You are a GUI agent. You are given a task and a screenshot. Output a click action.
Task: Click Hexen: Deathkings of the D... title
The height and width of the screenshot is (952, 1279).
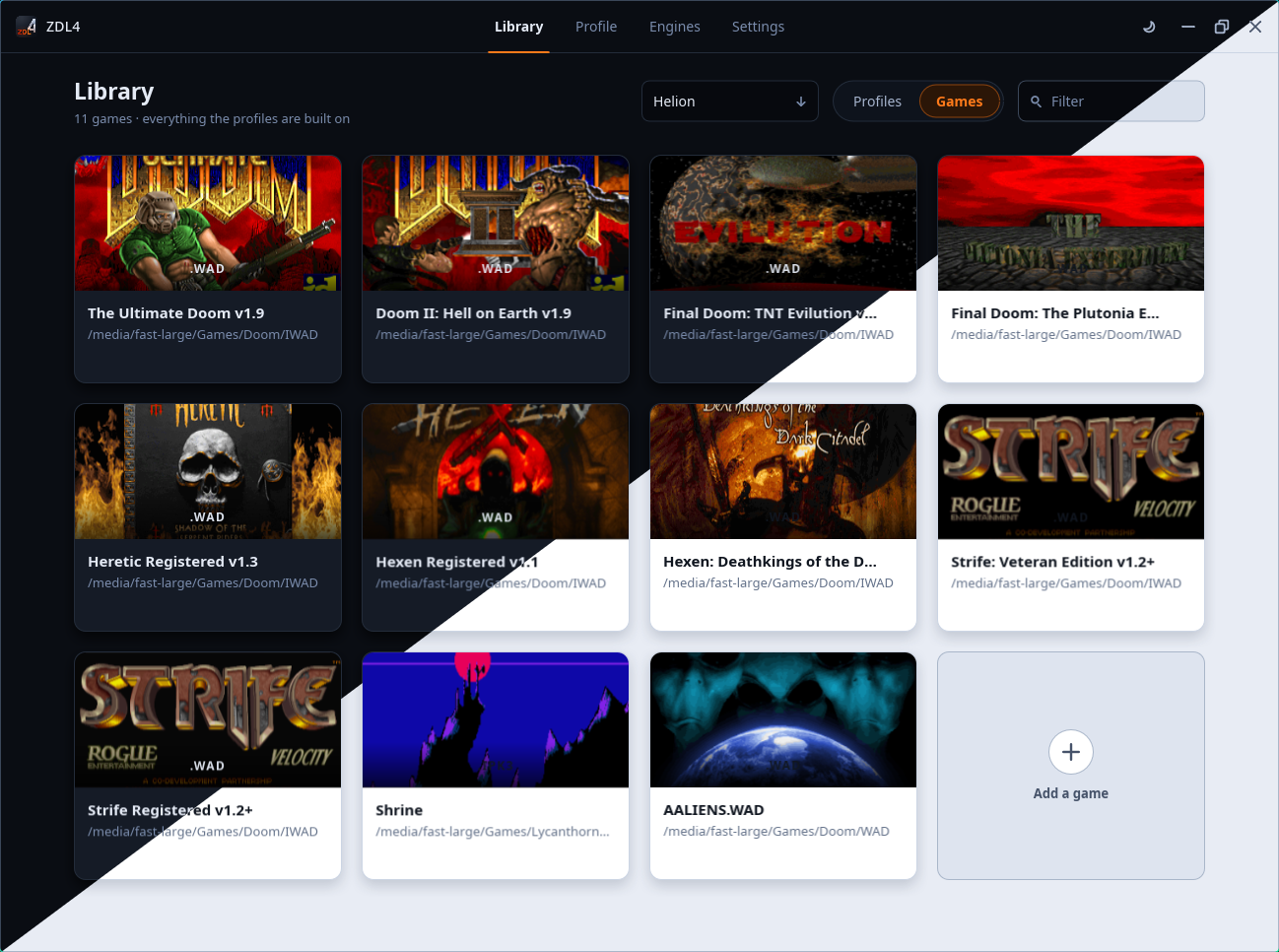(770, 562)
